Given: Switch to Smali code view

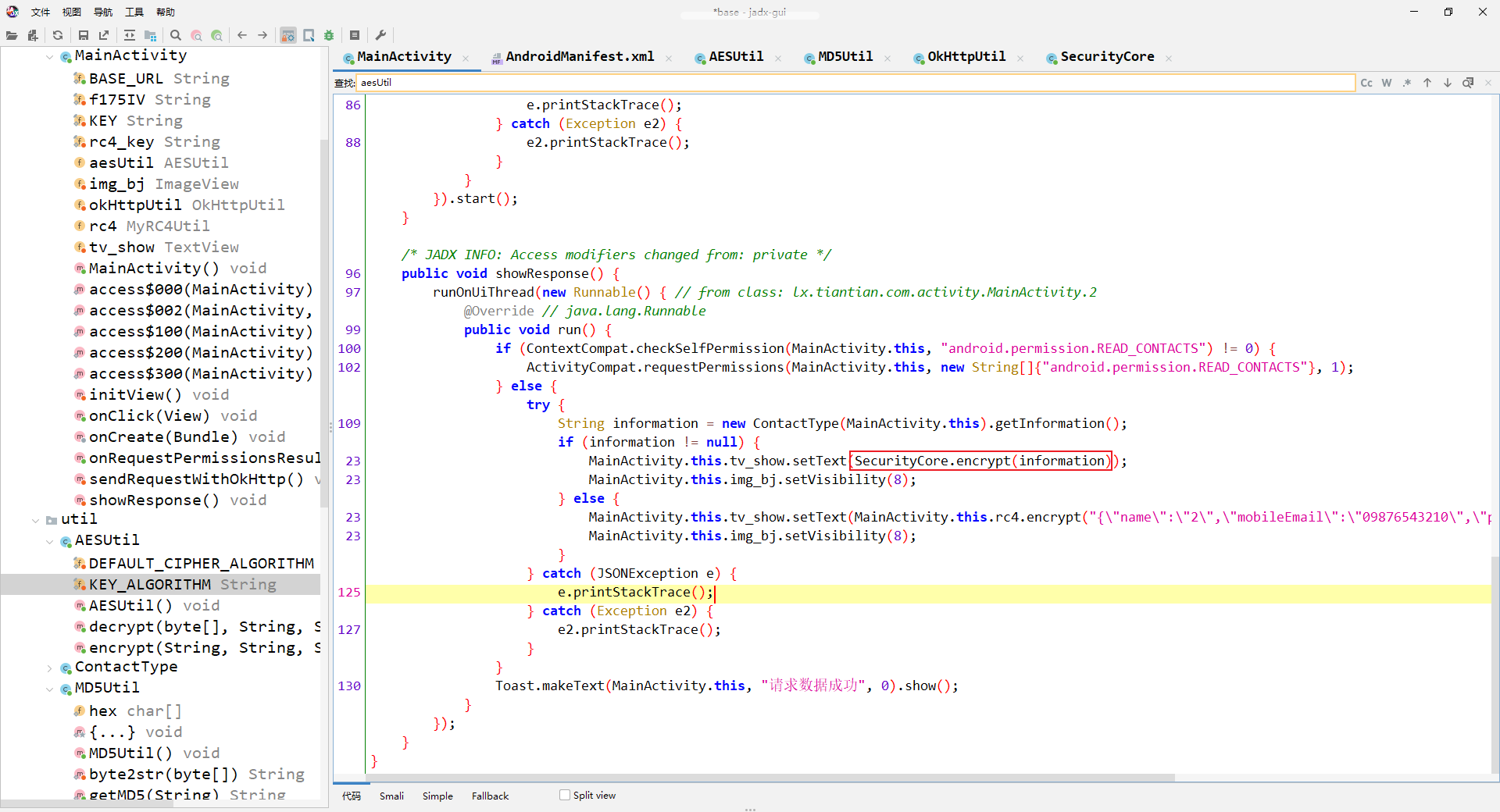Looking at the screenshot, I should (391, 796).
